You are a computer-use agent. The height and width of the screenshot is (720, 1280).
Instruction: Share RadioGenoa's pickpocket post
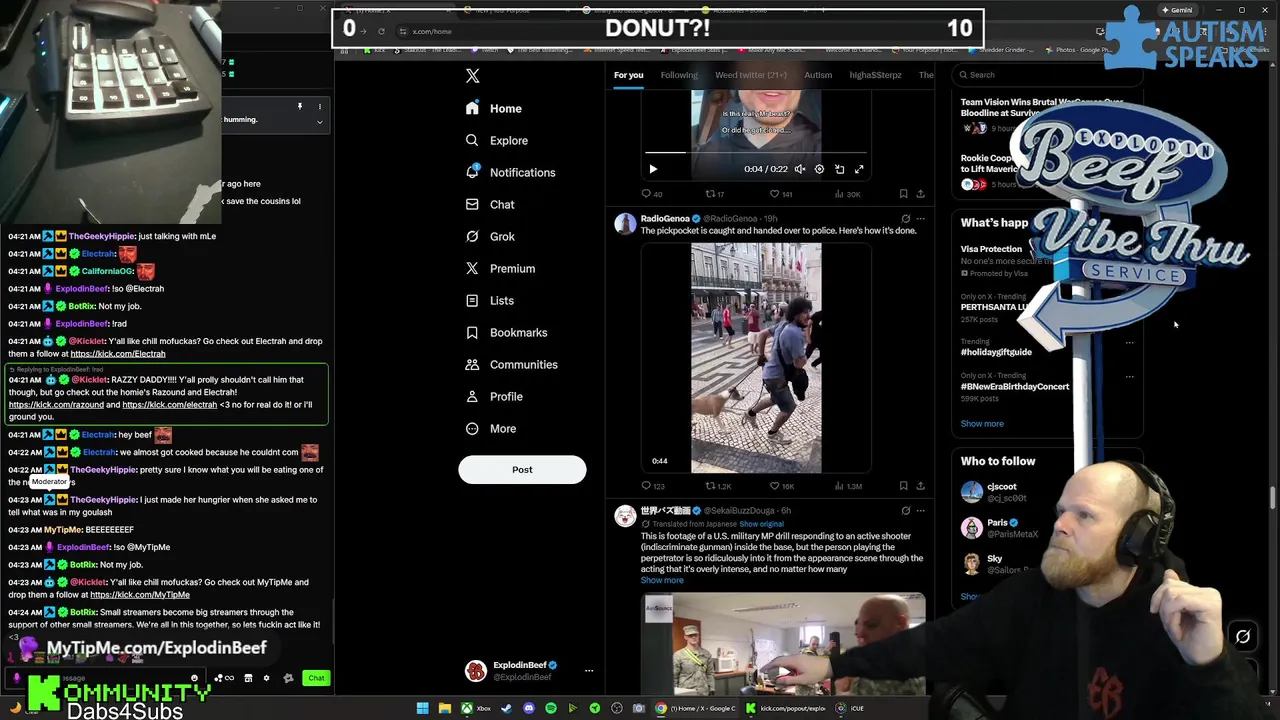coord(920,486)
